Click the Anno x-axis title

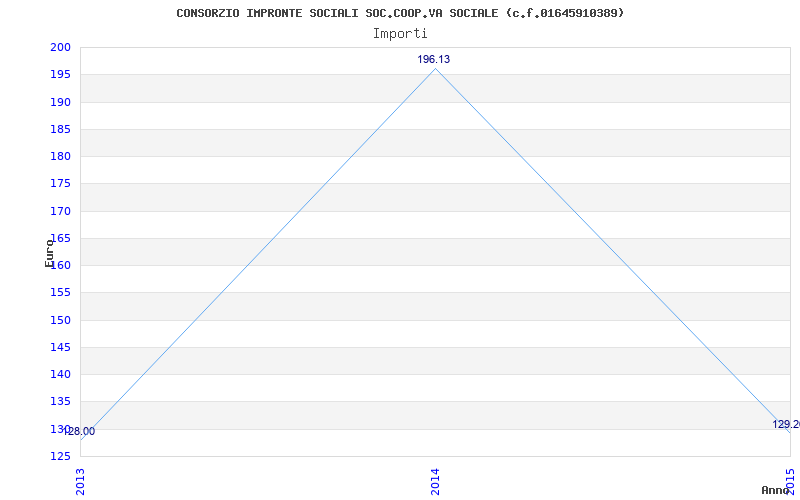click(x=778, y=490)
